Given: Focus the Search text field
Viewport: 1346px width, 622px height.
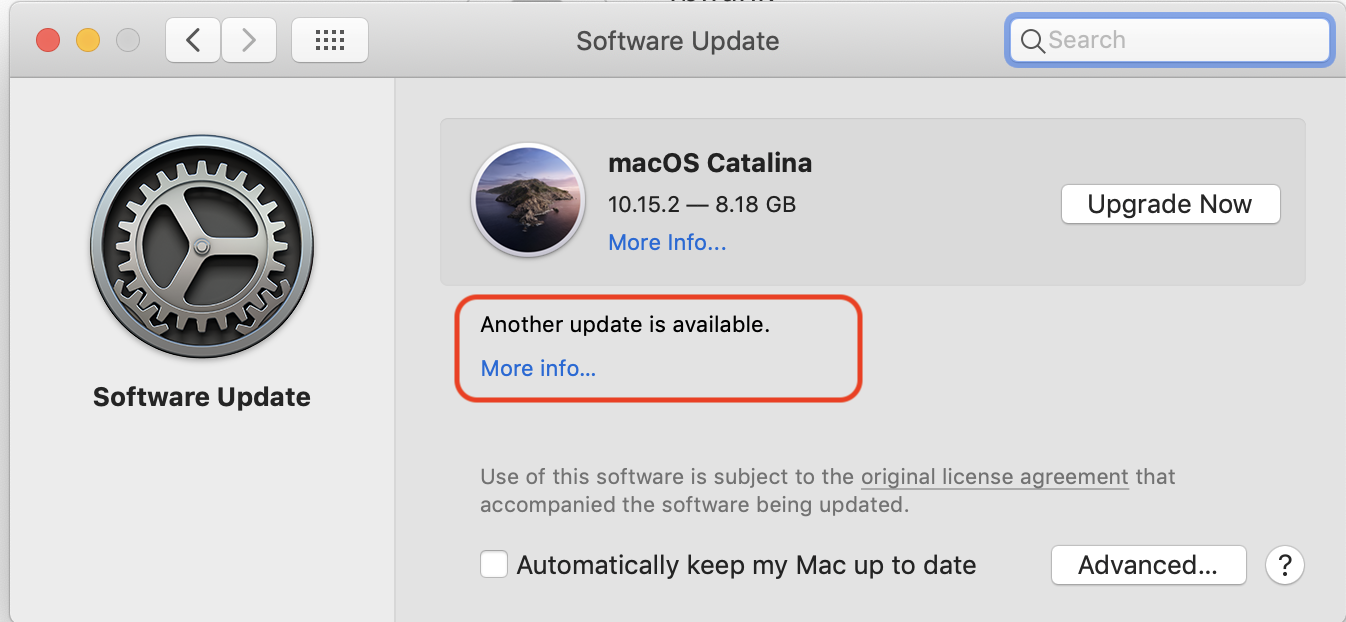Looking at the screenshot, I should click(x=1180, y=41).
